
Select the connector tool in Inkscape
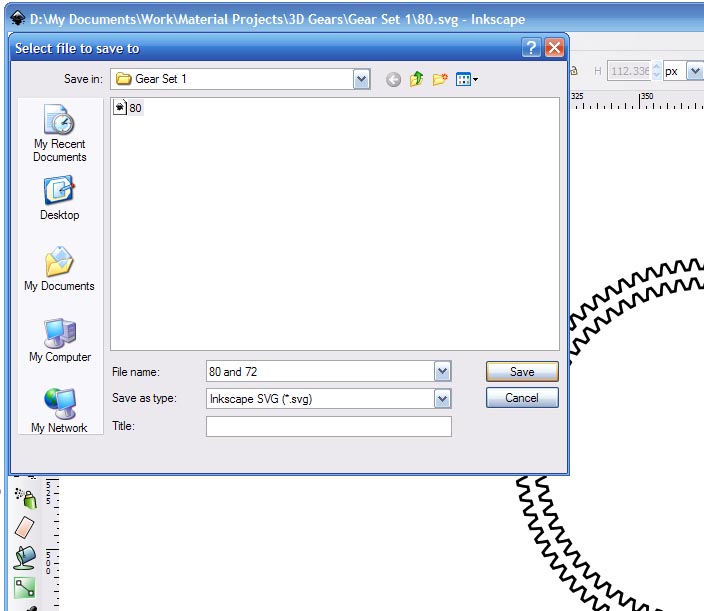pos(25,588)
